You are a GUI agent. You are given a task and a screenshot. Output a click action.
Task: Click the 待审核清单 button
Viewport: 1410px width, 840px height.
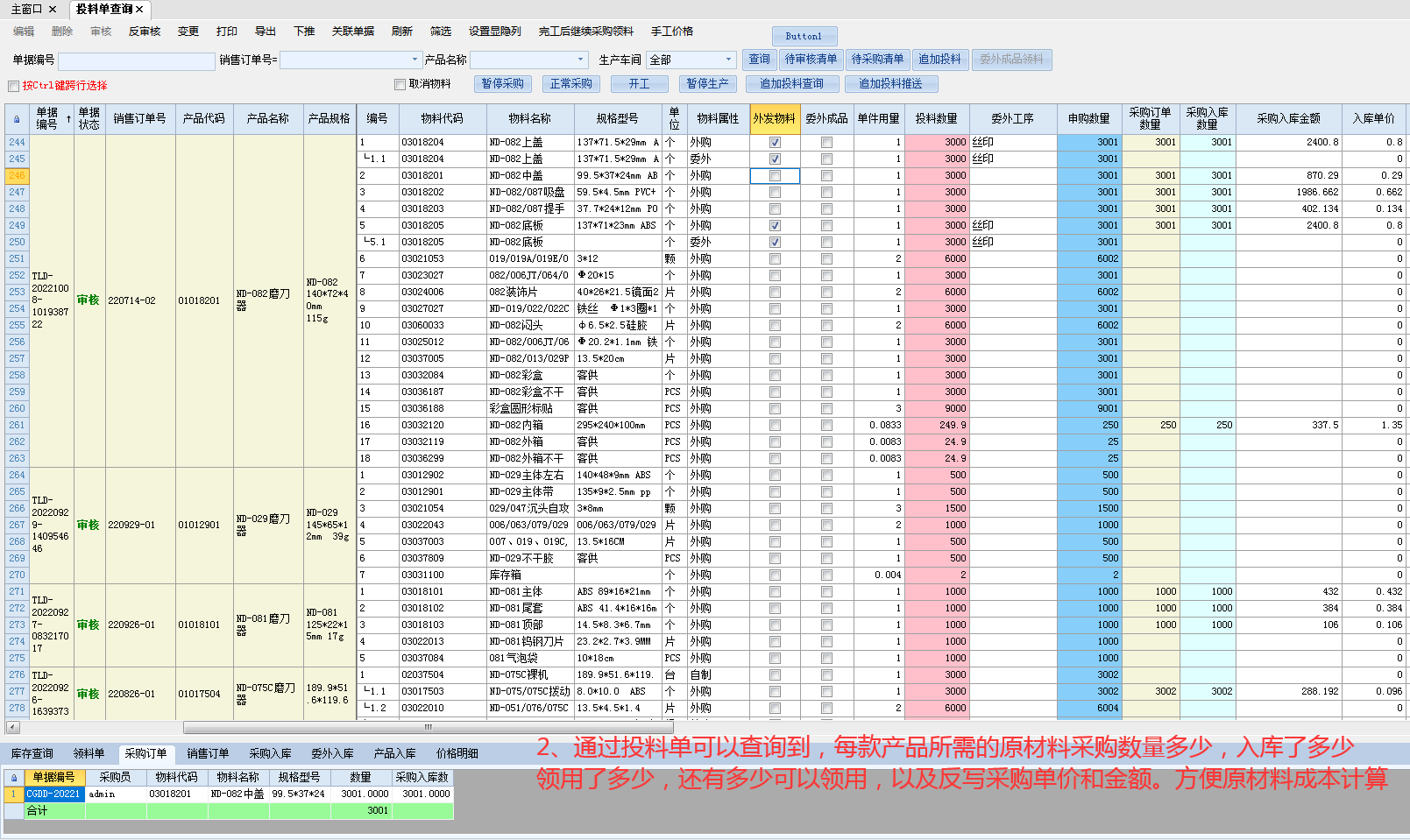coord(811,60)
